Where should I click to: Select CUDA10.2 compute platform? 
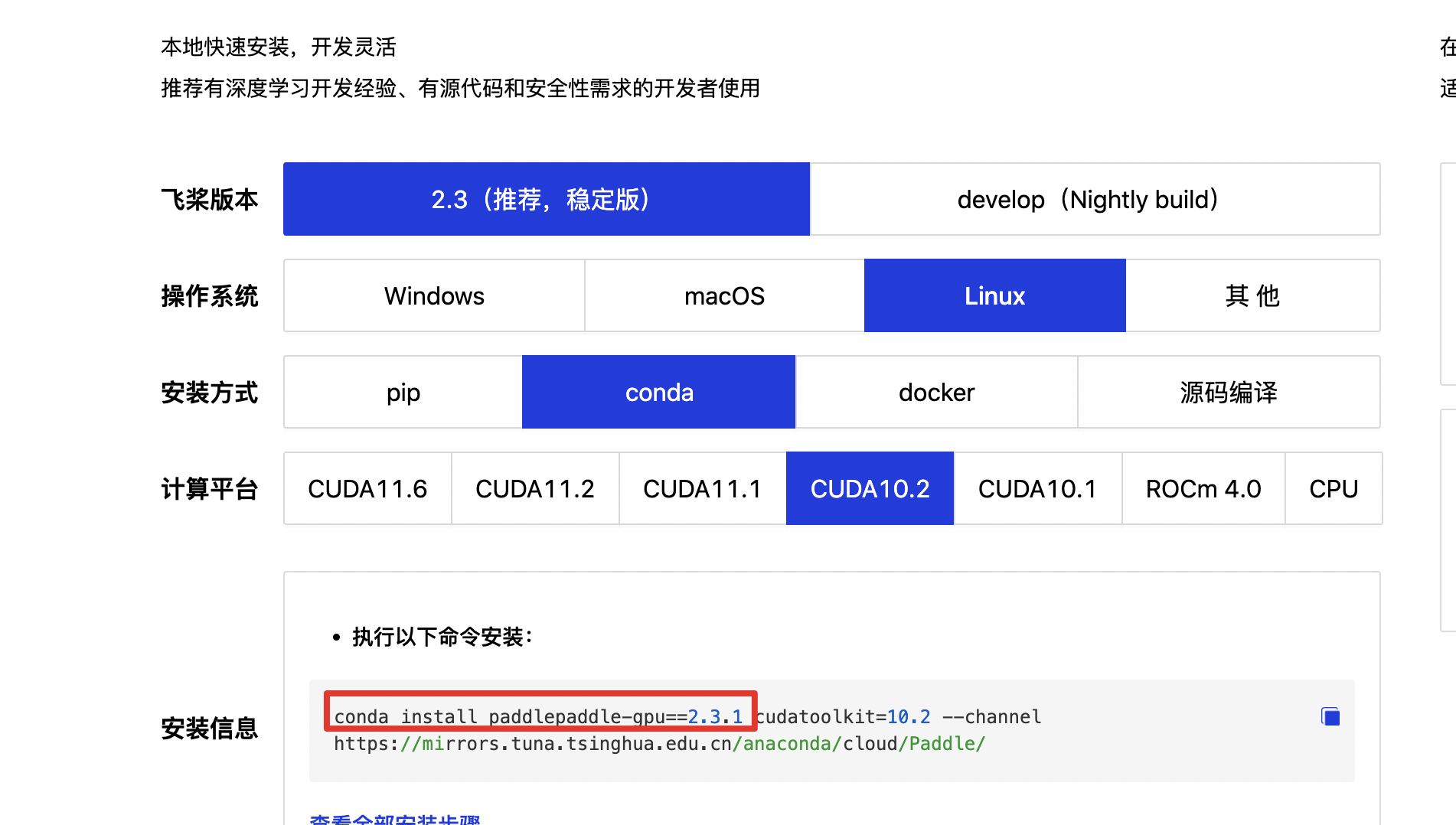click(870, 488)
